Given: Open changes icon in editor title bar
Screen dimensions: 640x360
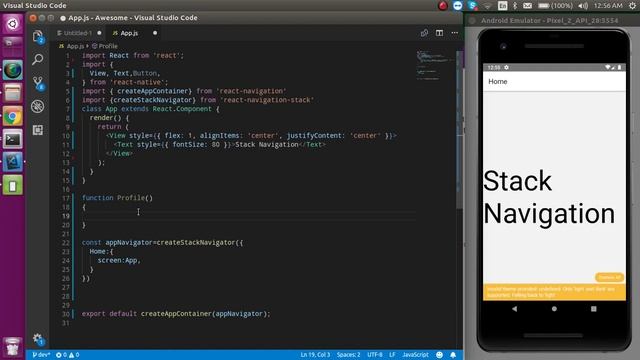Looking at the screenshot, I should pos(424,33).
